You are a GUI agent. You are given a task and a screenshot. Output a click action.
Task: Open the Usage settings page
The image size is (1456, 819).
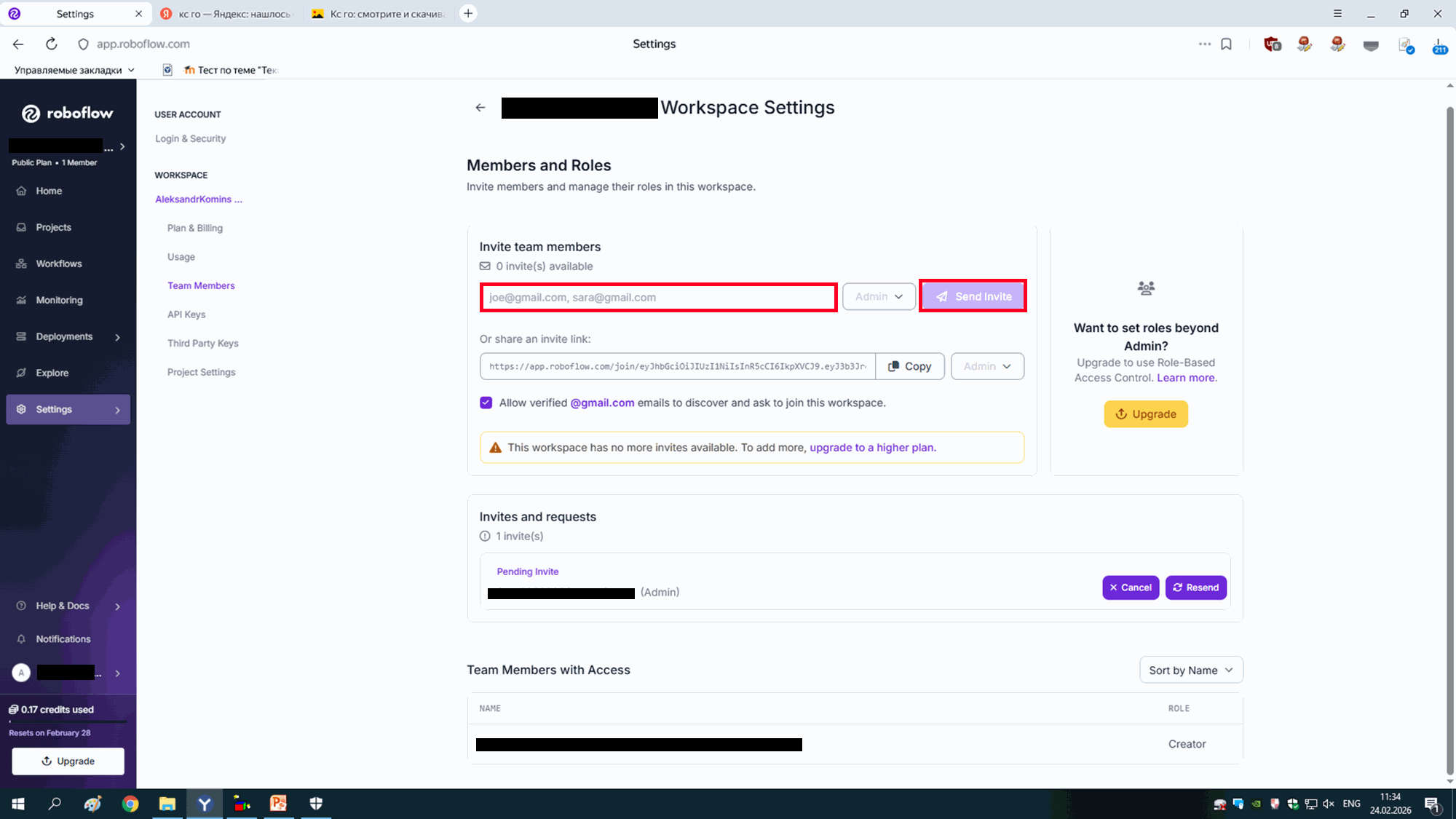(x=181, y=257)
